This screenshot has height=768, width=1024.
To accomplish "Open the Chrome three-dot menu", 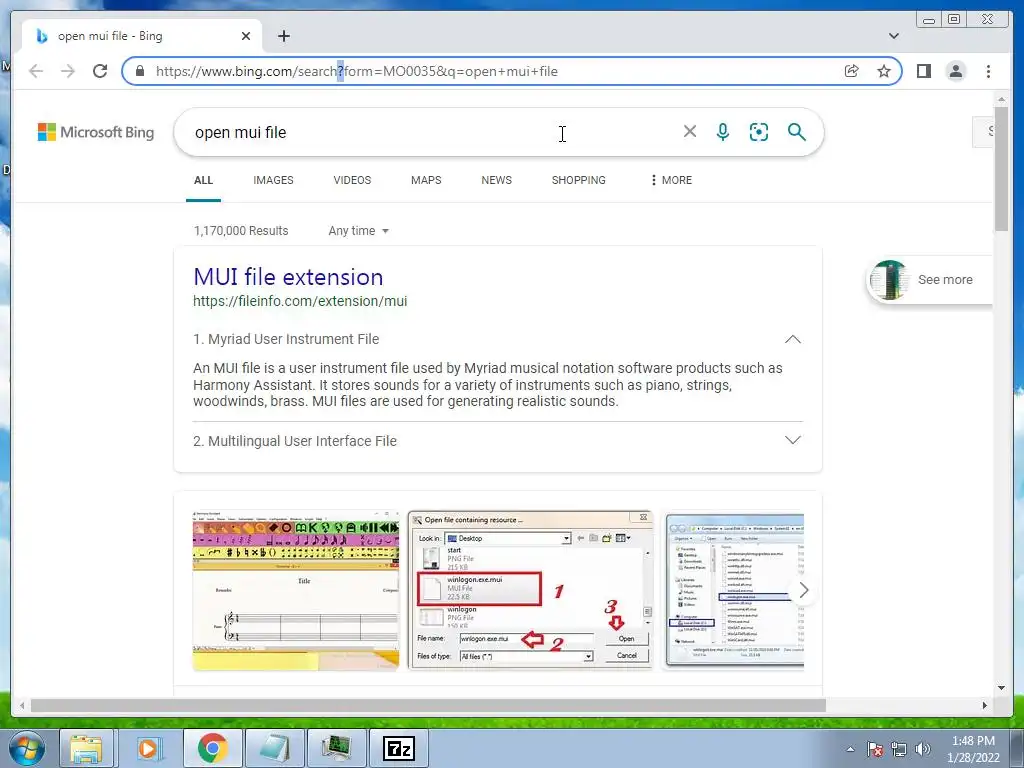I will coord(988,71).
